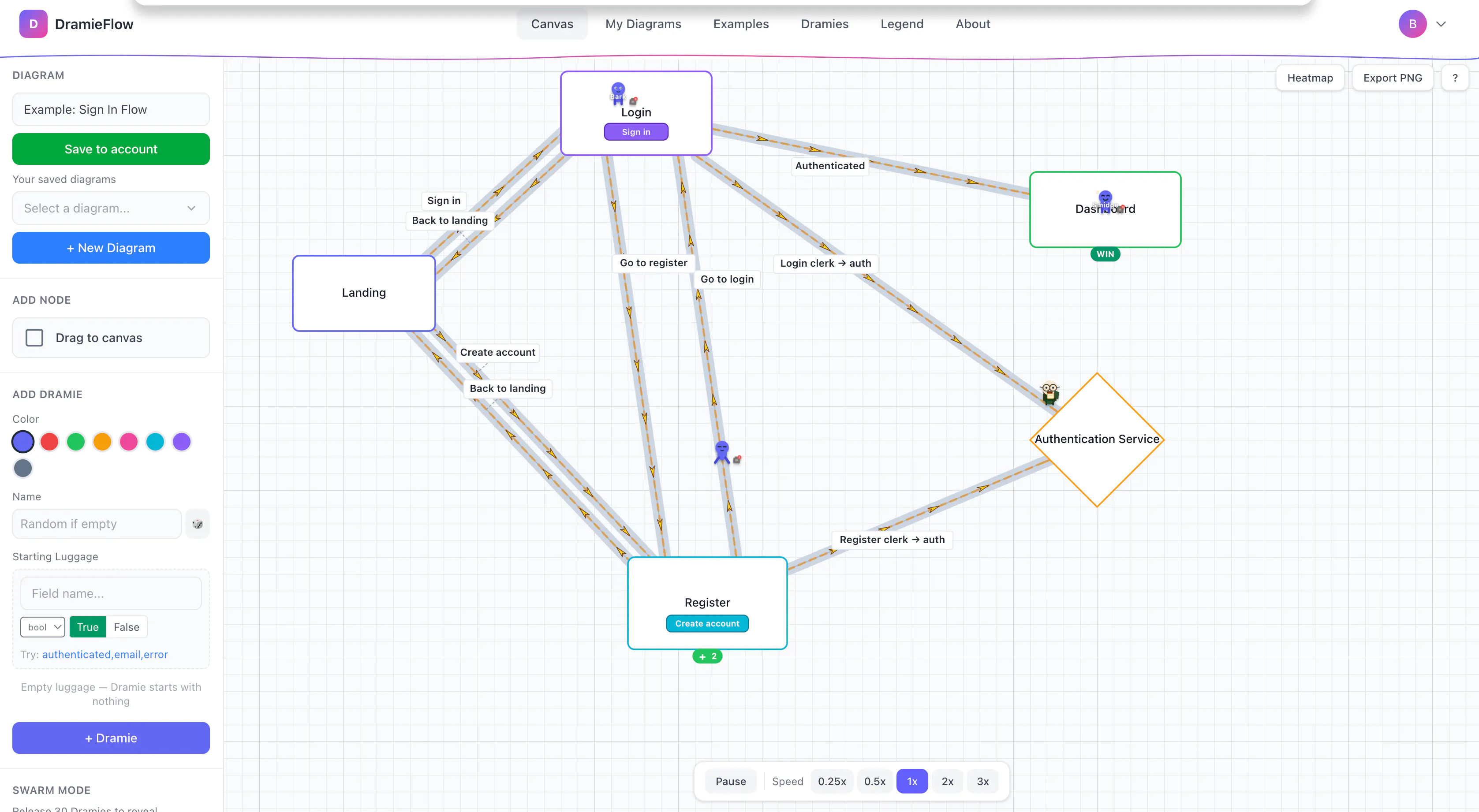Click the Back to landing label near Login
The image size is (1479, 812).
pos(449,220)
